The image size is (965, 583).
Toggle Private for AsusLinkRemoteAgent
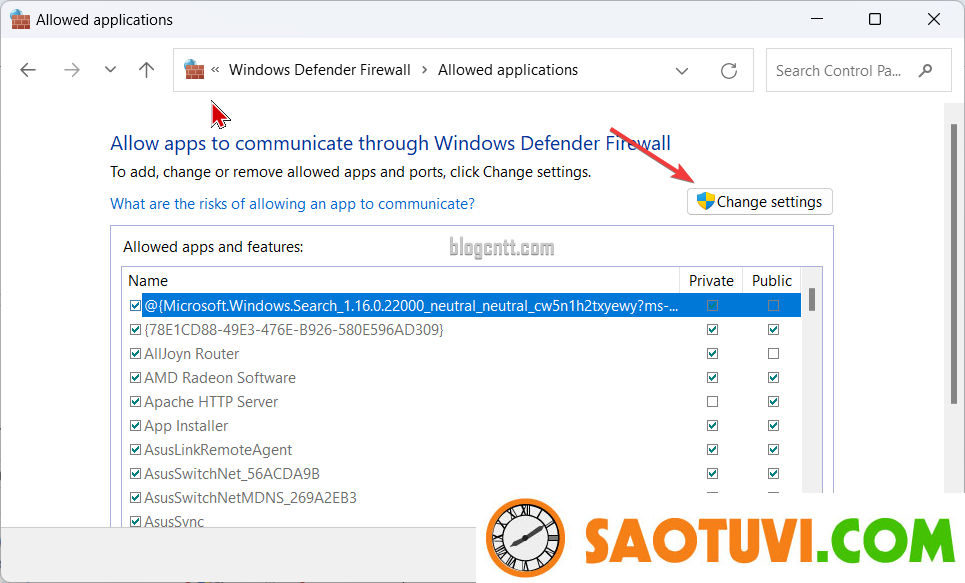click(713, 449)
